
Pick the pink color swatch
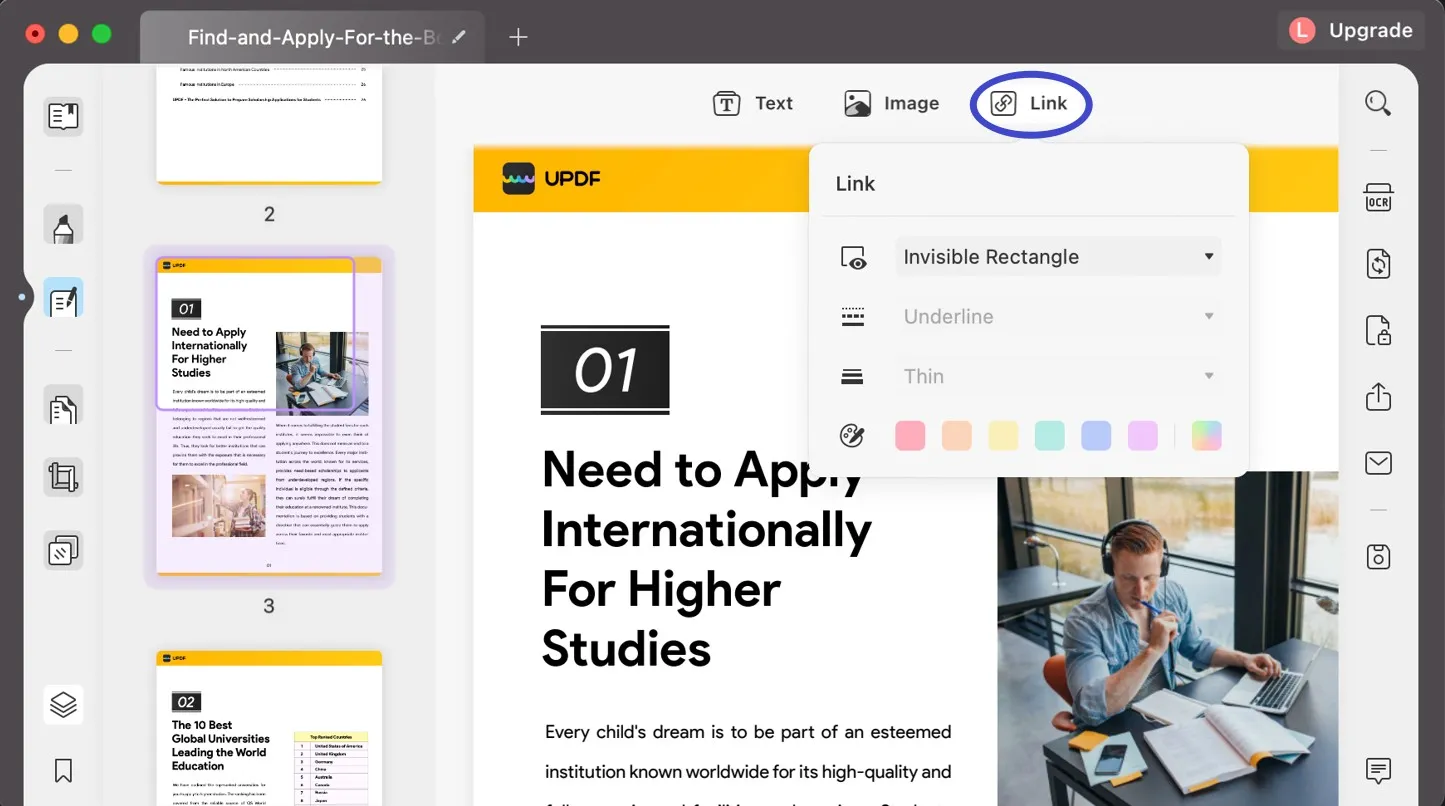coord(910,436)
